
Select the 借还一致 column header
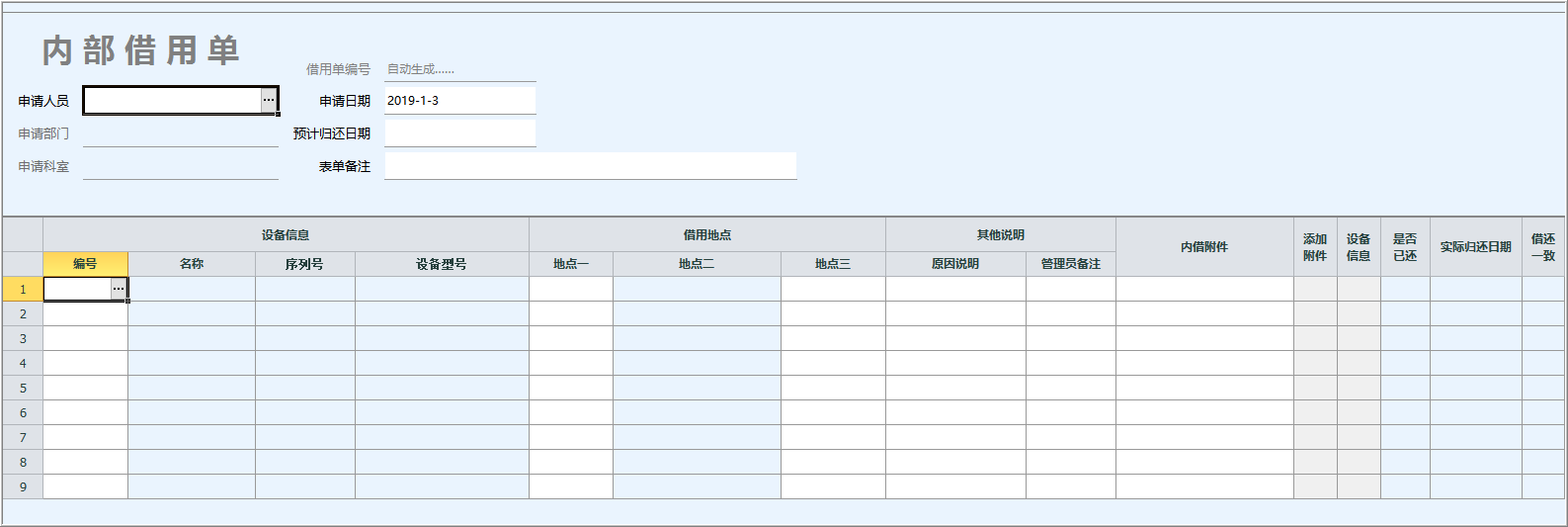pyautogui.click(x=1543, y=247)
